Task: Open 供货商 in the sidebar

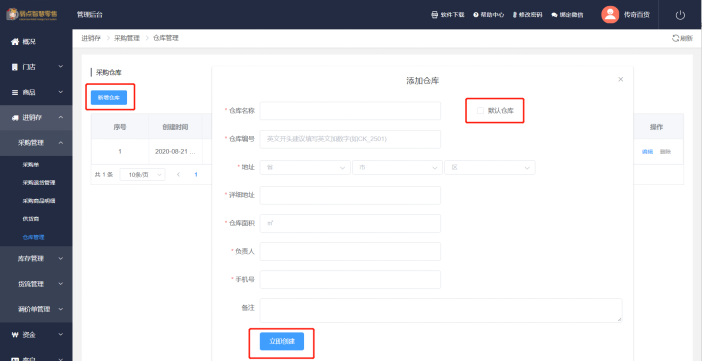Action: pos(31,218)
